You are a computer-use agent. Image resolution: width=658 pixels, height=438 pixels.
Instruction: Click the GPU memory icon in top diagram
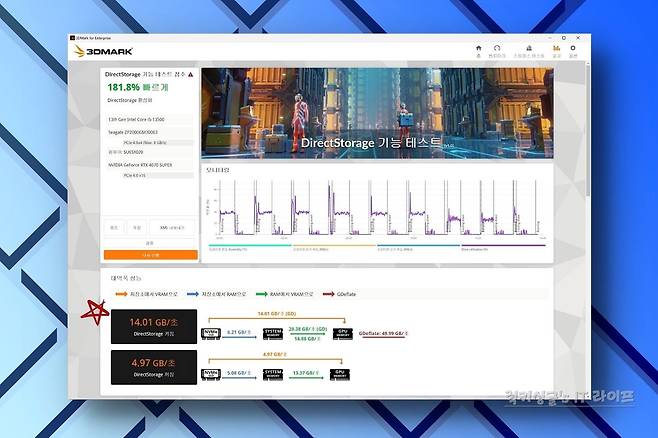click(x=341, y=332)
